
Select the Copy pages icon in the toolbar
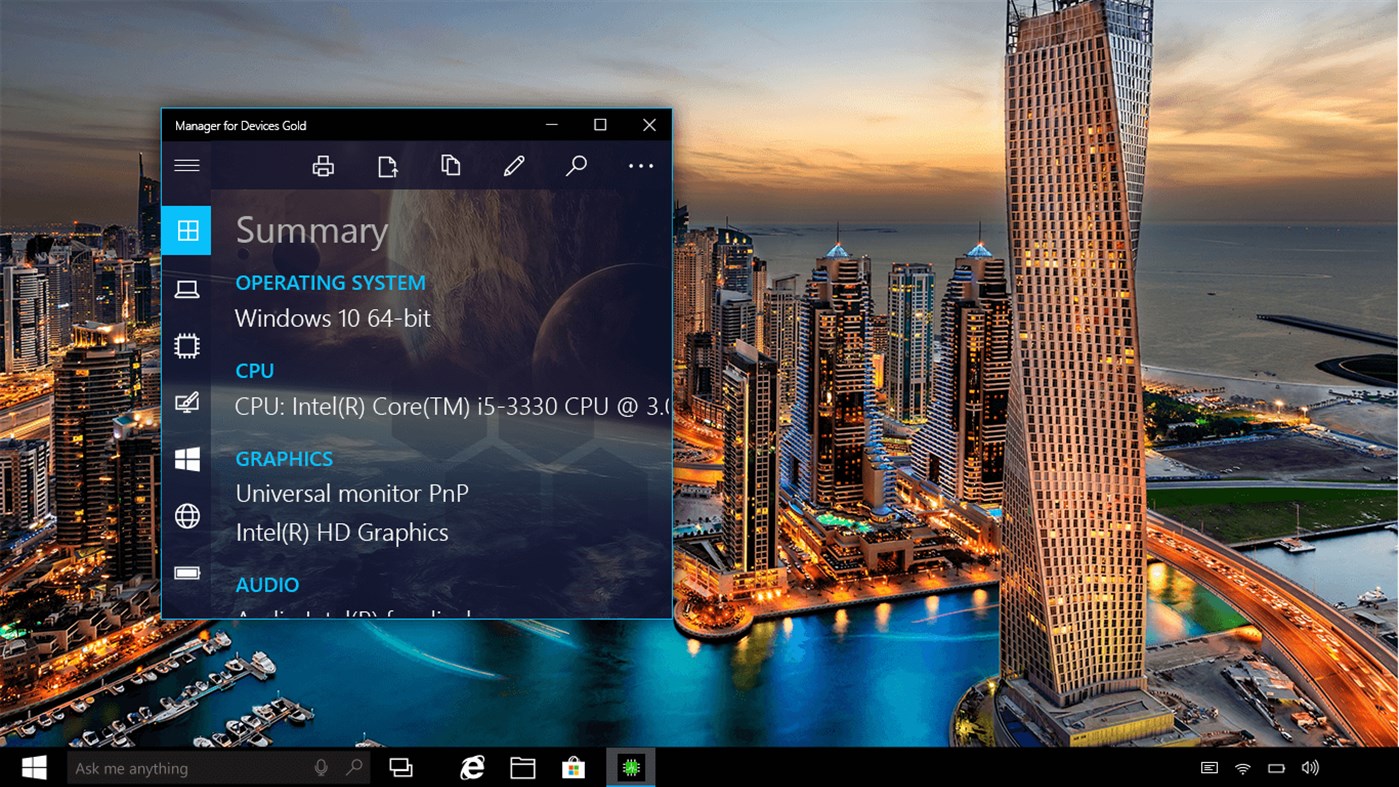point(450,165)
